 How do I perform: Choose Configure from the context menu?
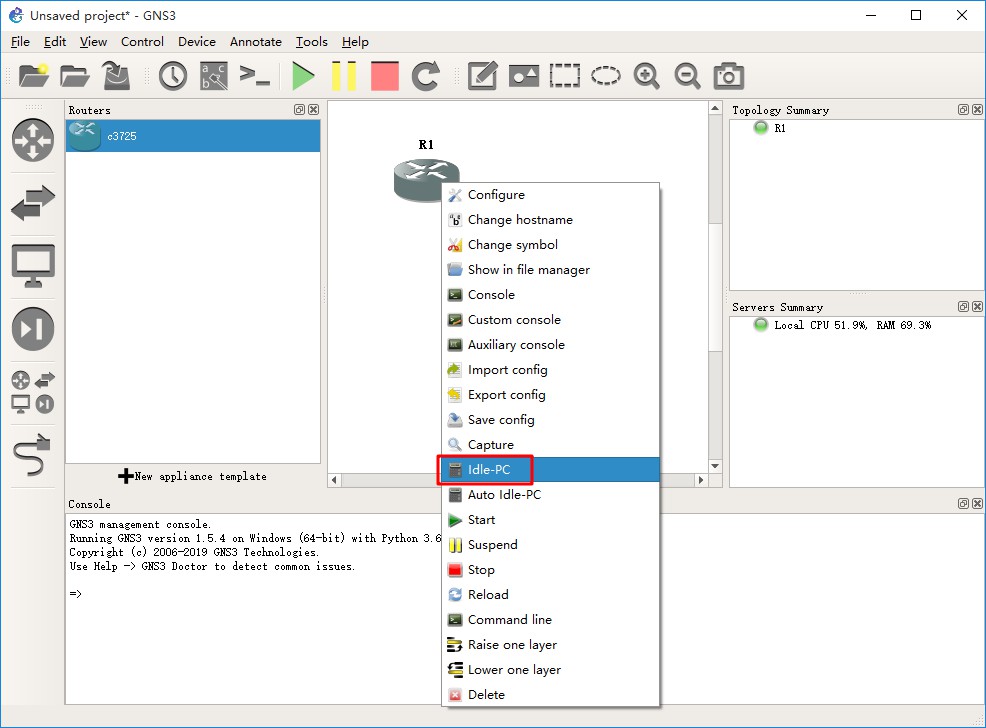551,195
